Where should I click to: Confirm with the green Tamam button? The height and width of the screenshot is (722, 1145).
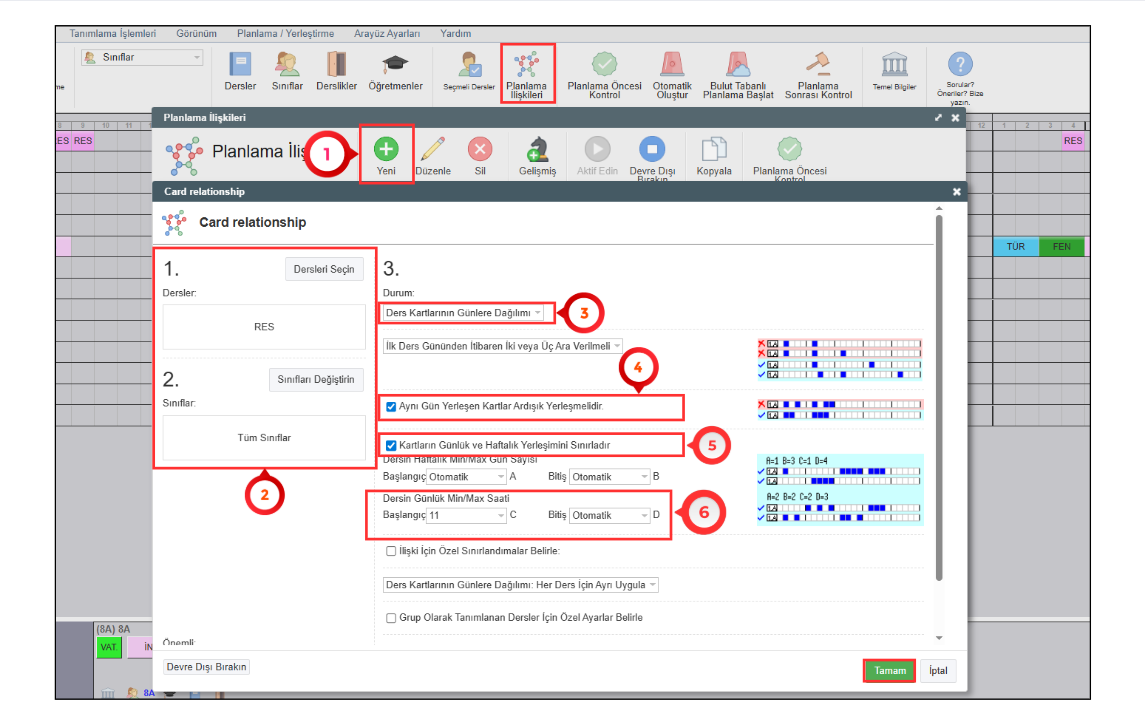pyautogui.click(x=889, y=671)
